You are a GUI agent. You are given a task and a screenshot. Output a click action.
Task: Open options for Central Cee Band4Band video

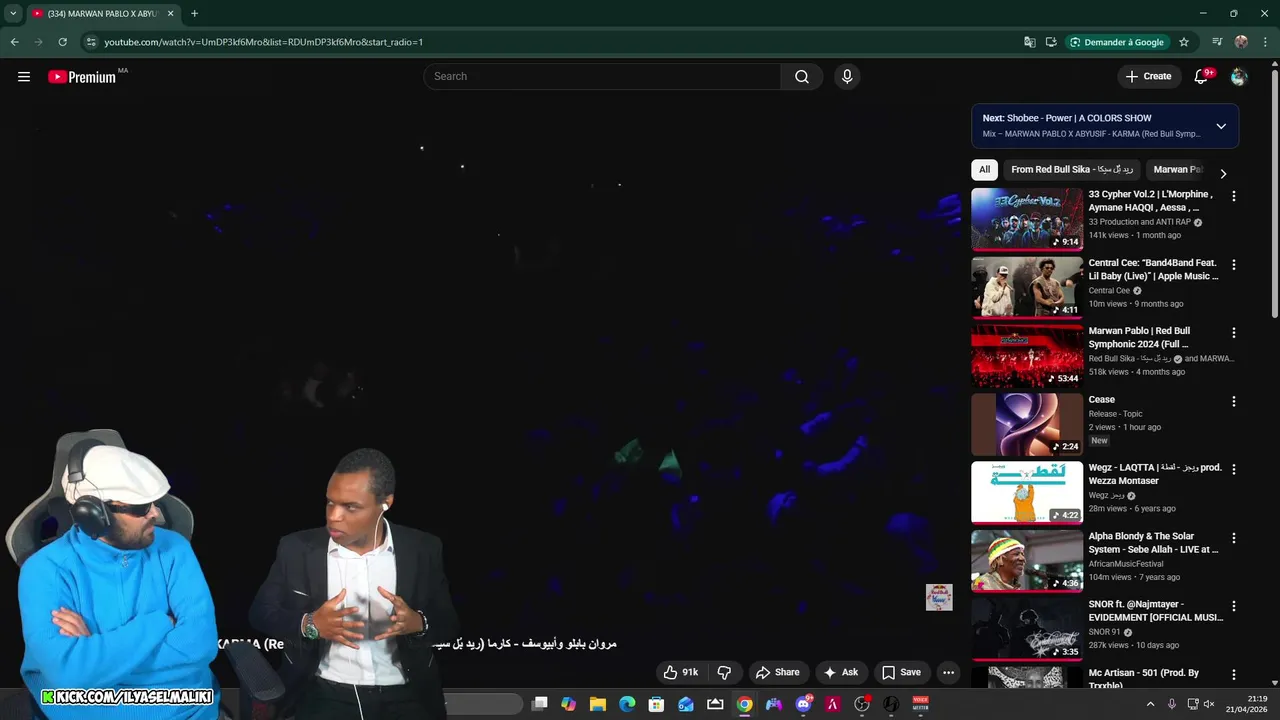[1234, 265]
